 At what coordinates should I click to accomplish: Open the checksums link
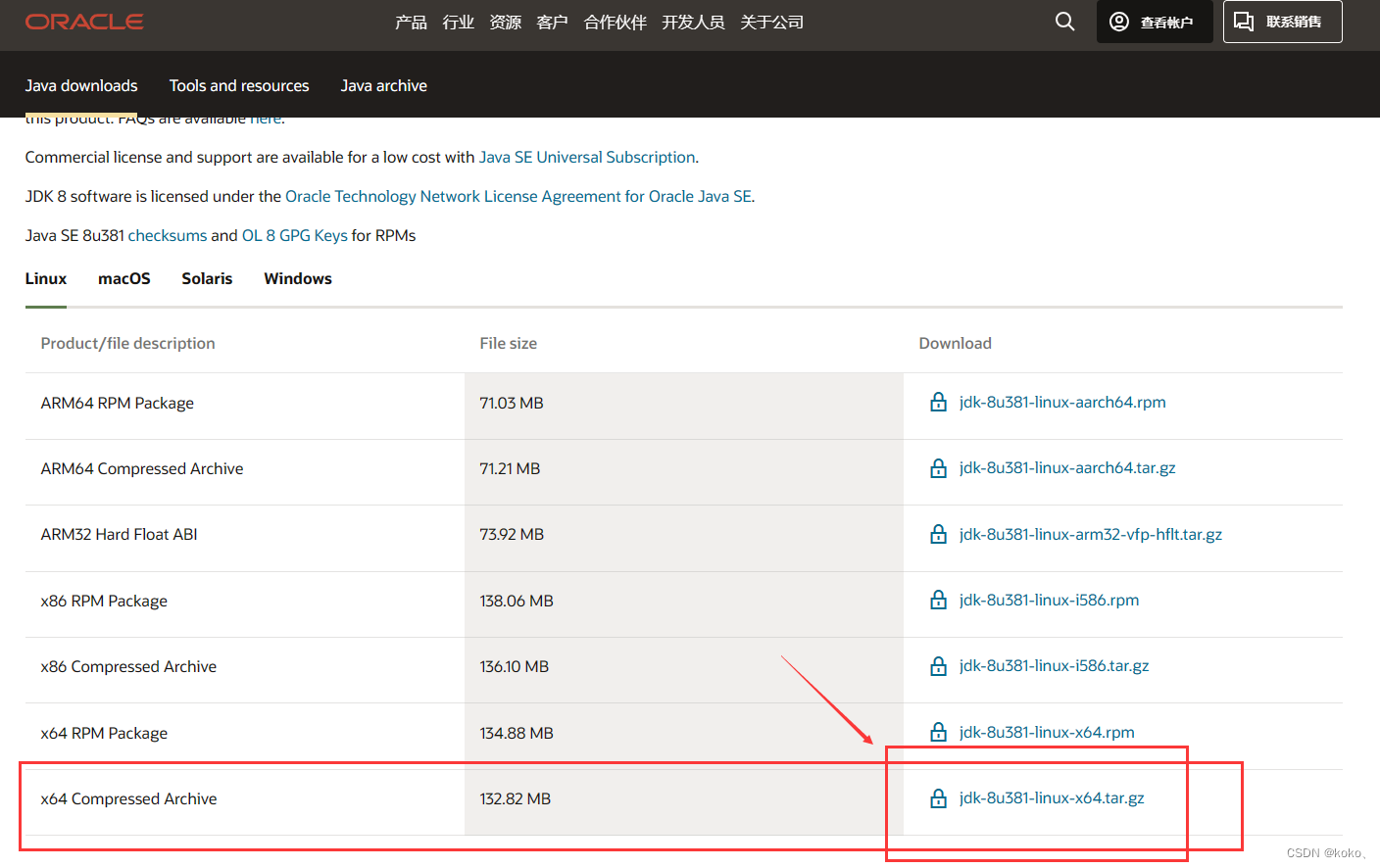point(168,235)
